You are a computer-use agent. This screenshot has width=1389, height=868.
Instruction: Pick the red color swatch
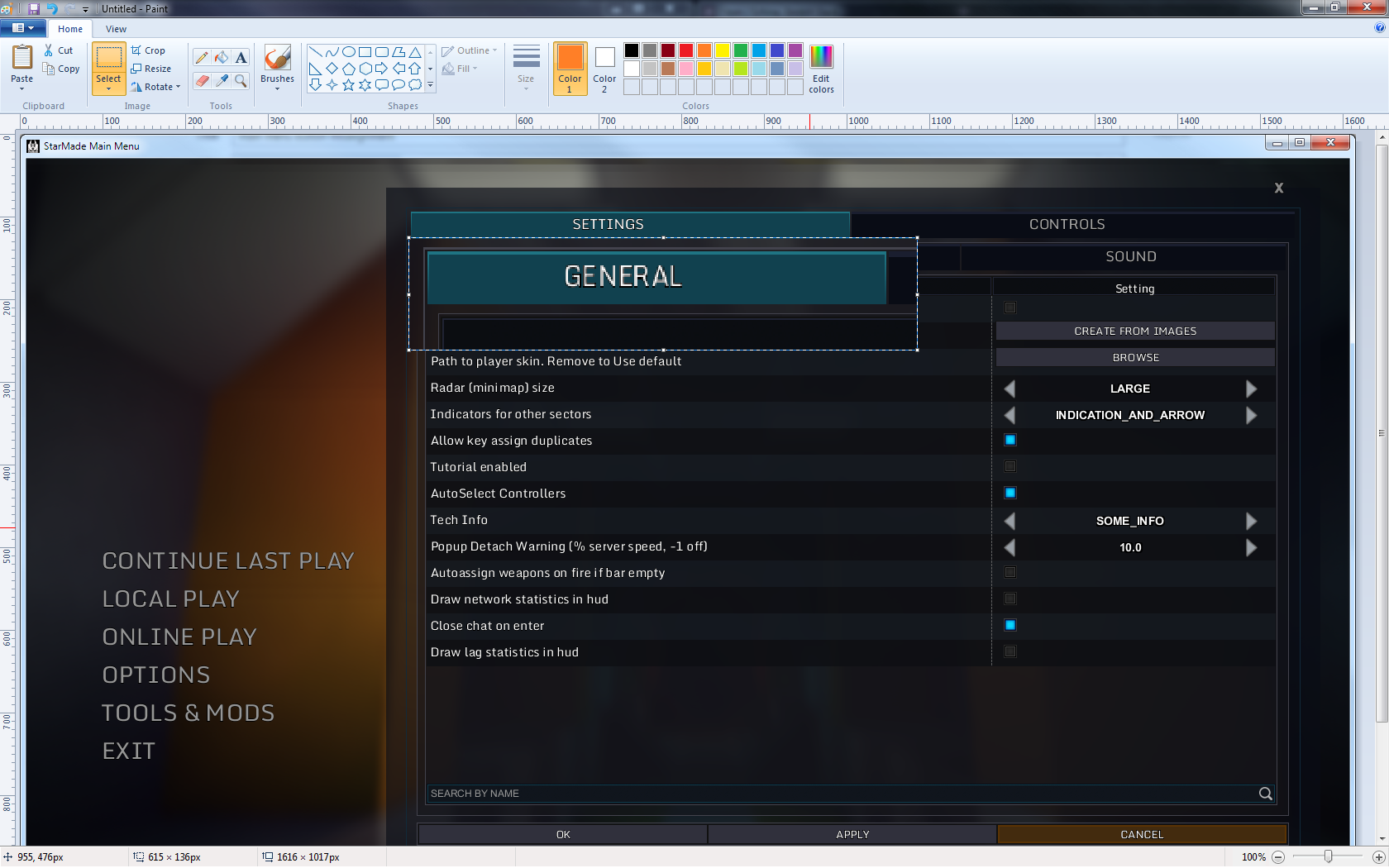685,50
